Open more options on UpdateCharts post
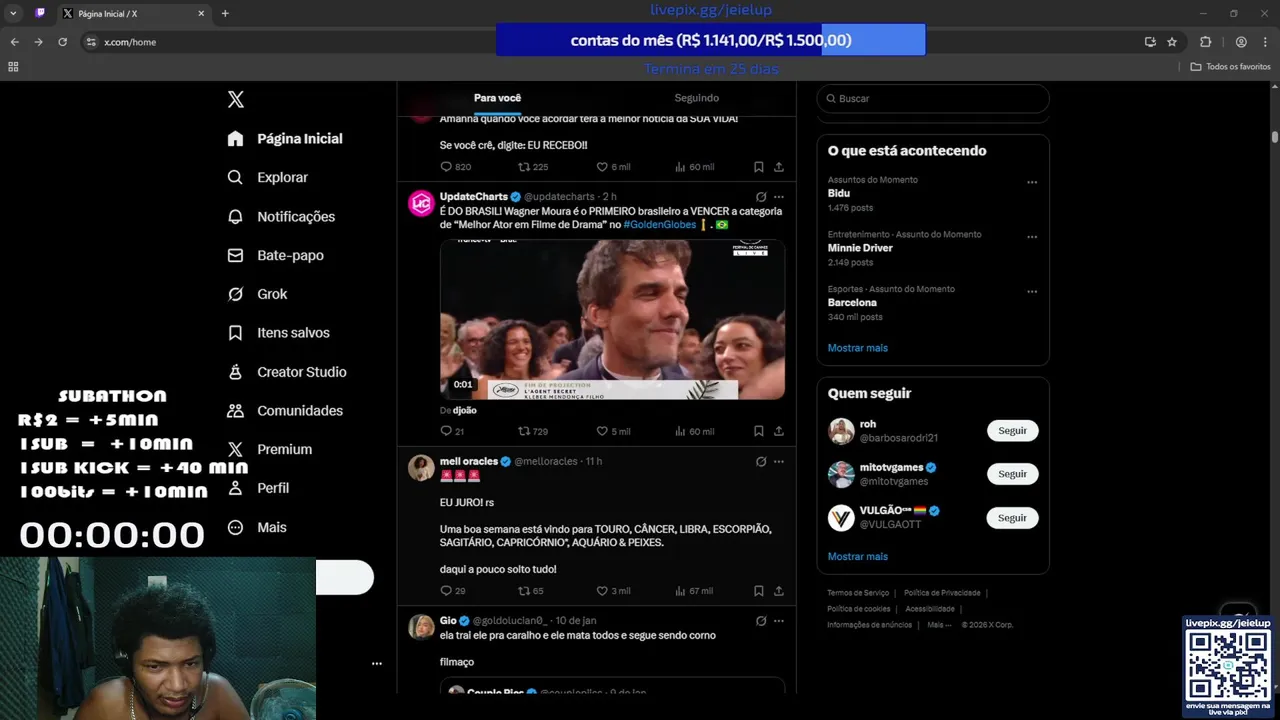 (x=779, y=197)
